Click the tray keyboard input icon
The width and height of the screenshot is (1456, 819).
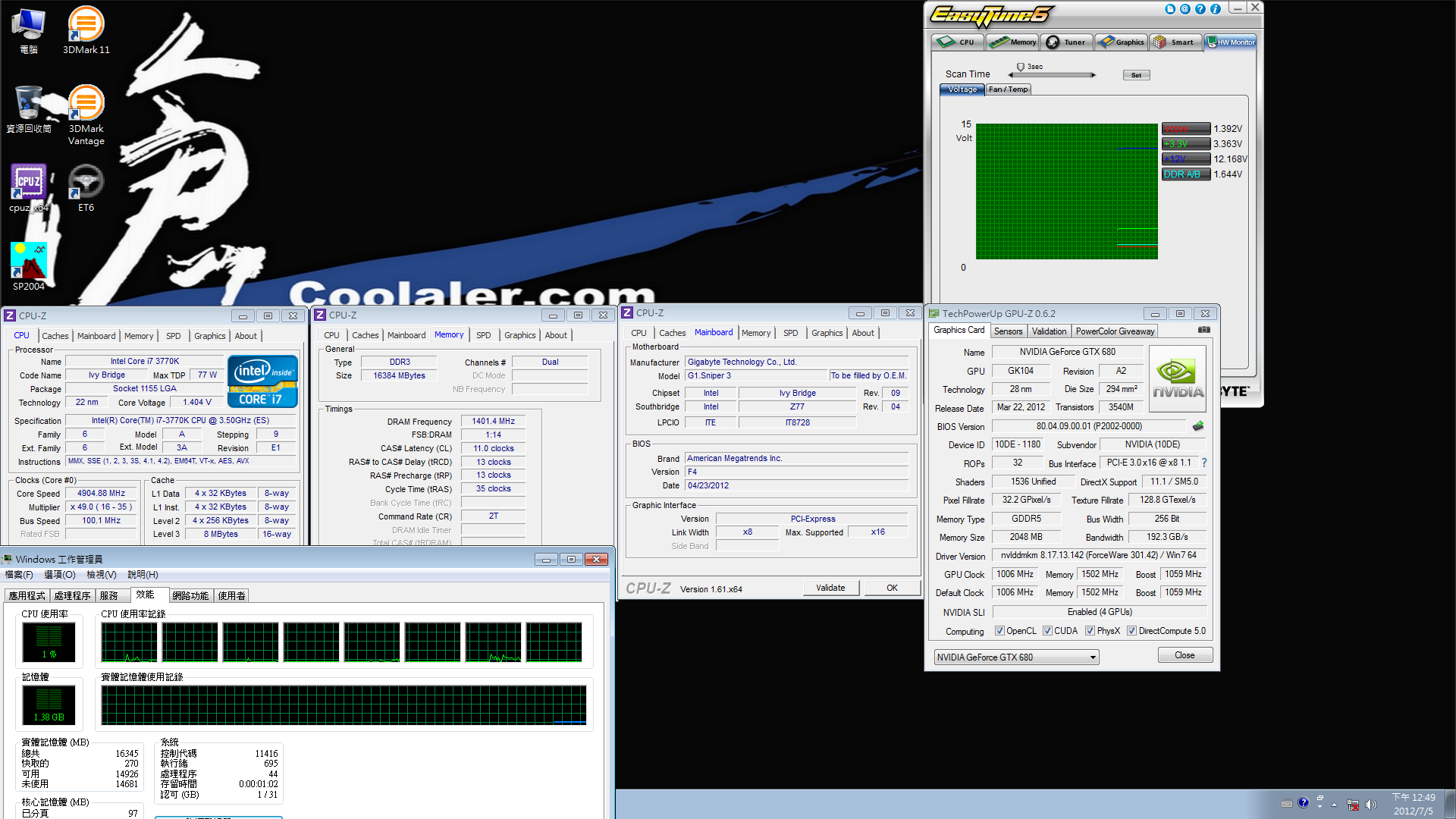coord(1286,804)
